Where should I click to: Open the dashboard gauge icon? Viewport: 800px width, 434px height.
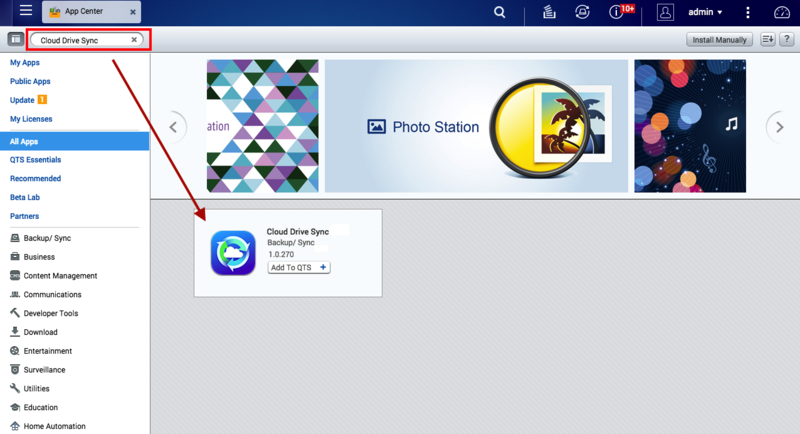coord(782,12)
